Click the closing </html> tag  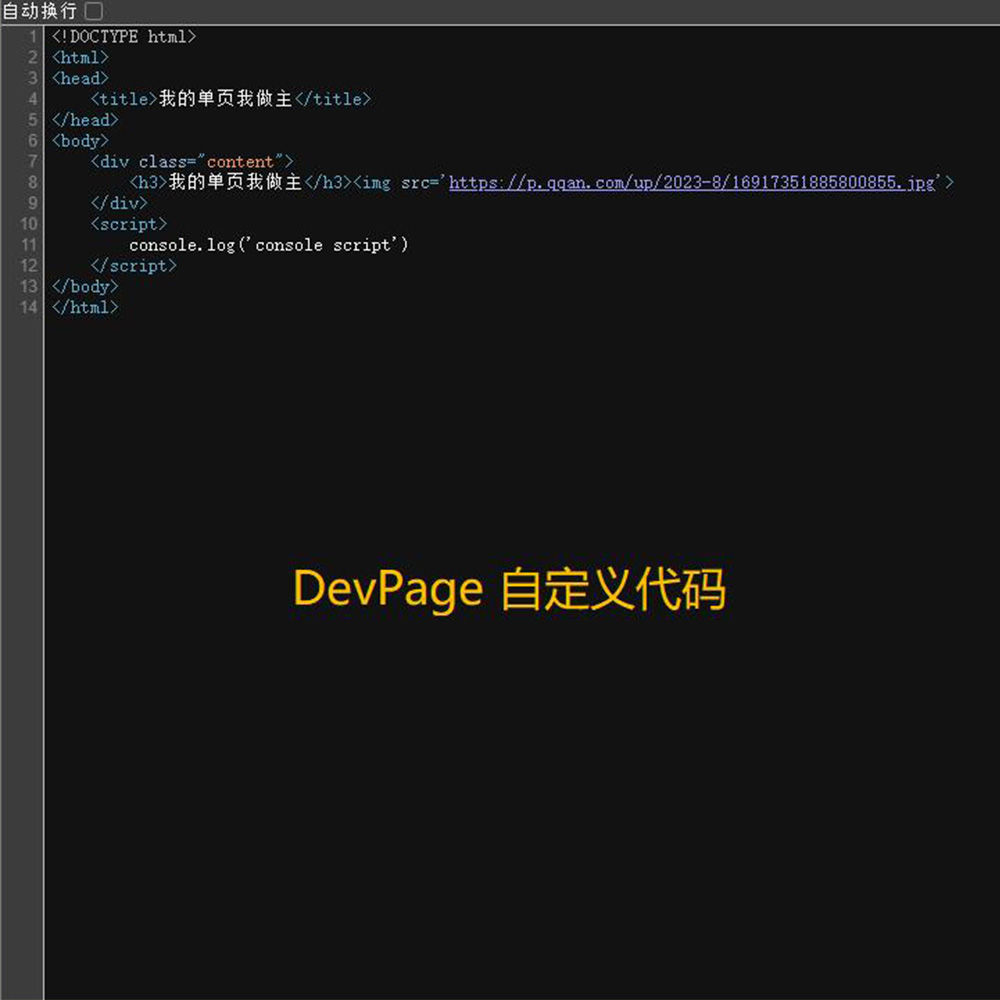pos(85,307)
